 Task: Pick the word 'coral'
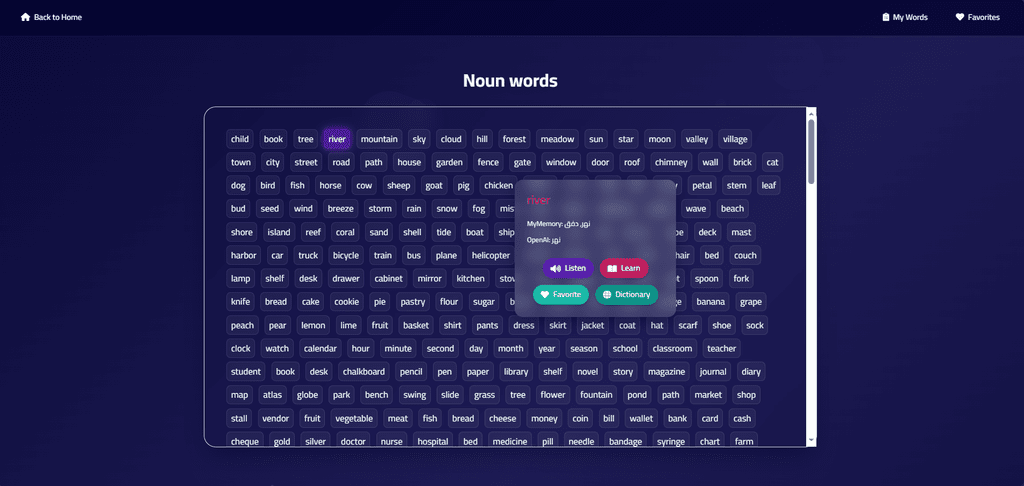click(x=345, y=233)
